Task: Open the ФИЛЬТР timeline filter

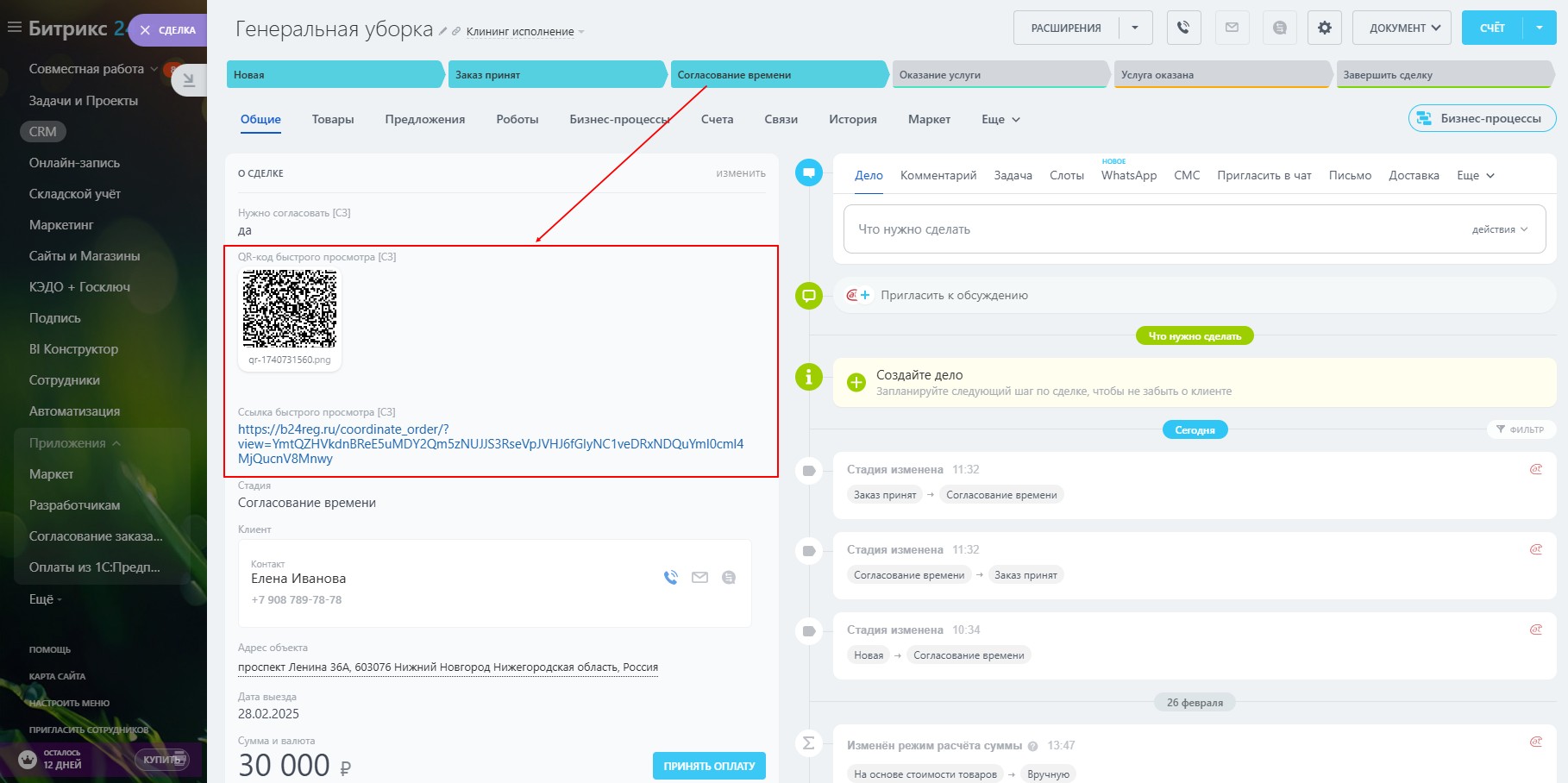Action: tap(1520, 429)
